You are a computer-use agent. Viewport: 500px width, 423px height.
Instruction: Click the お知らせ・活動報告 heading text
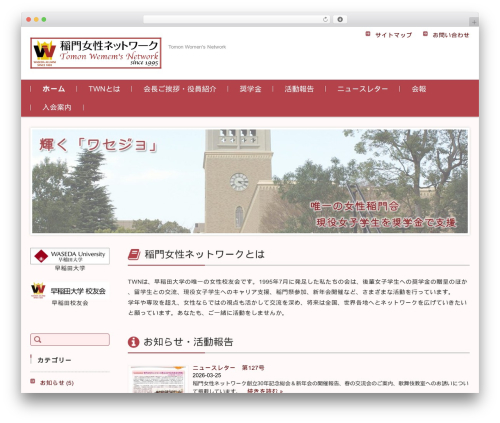point(188,342)
